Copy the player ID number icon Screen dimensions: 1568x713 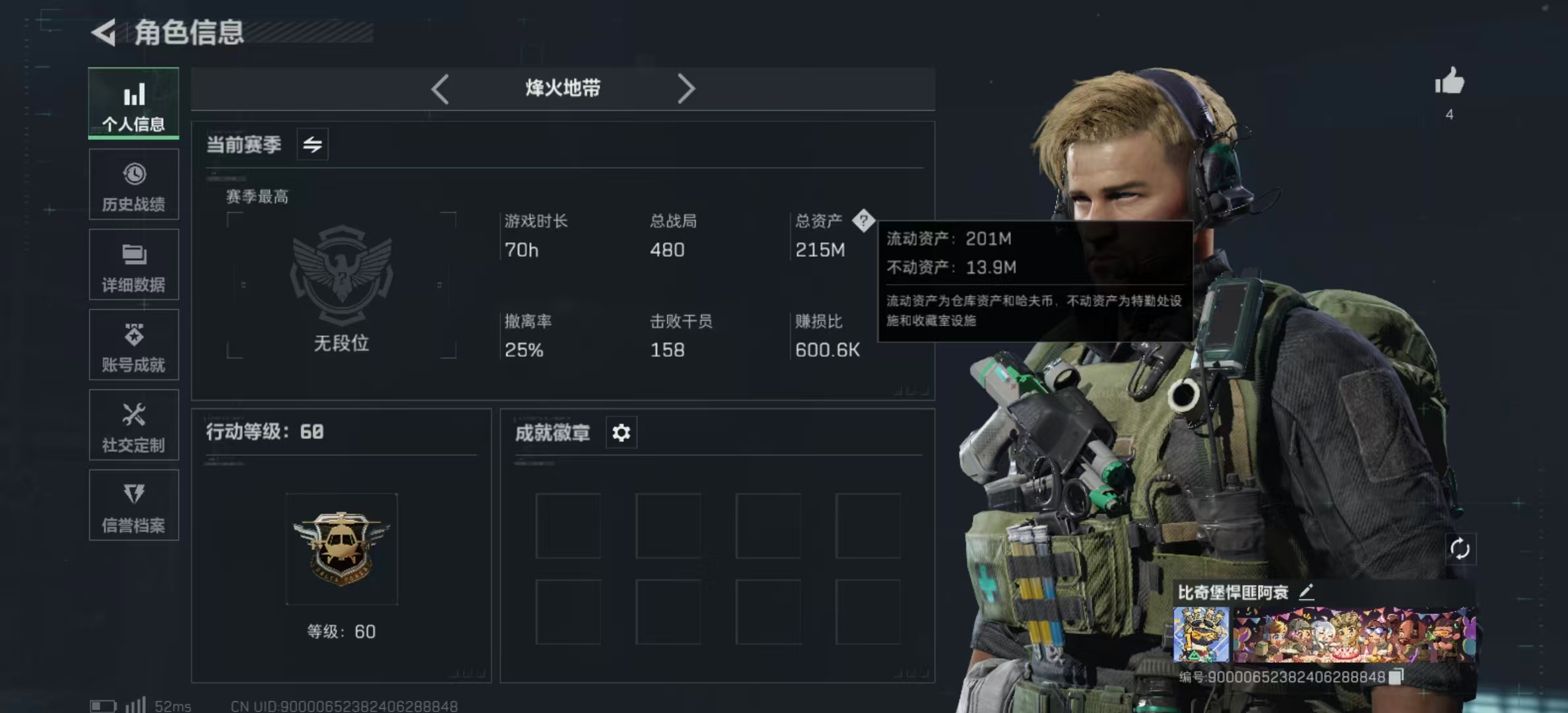(x=1396, y=677)
